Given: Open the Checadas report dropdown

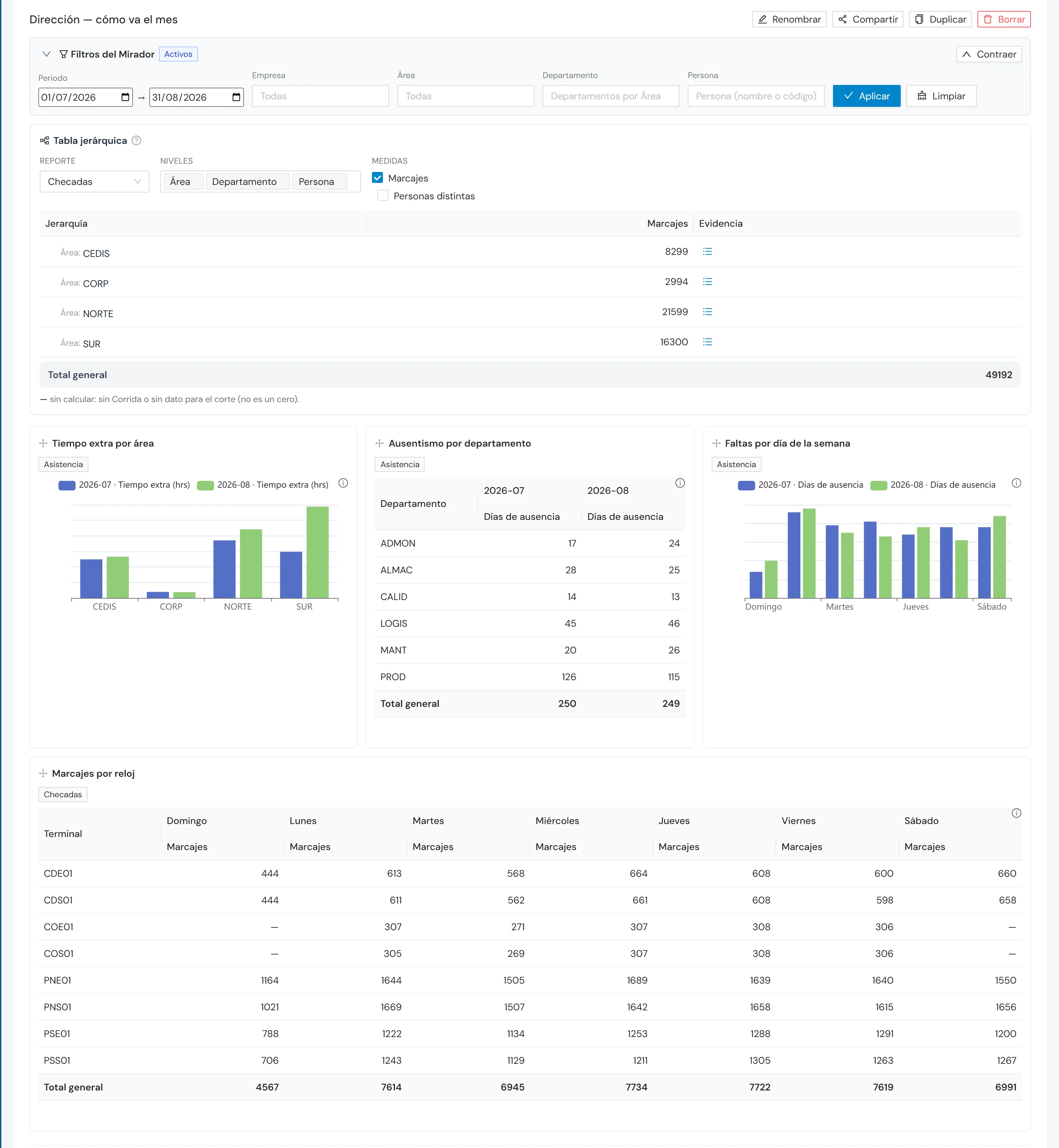Looking at the screenshot, I should (94, 182).
